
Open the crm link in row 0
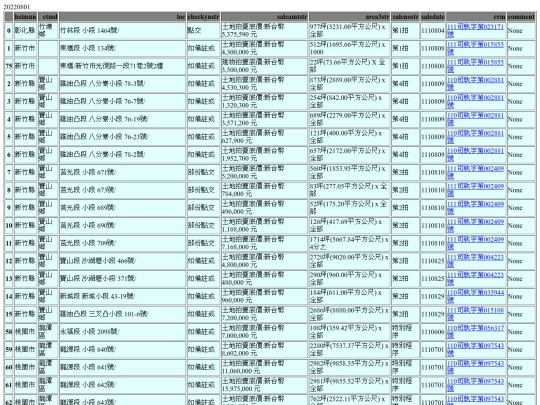click(x=475, y=30)
